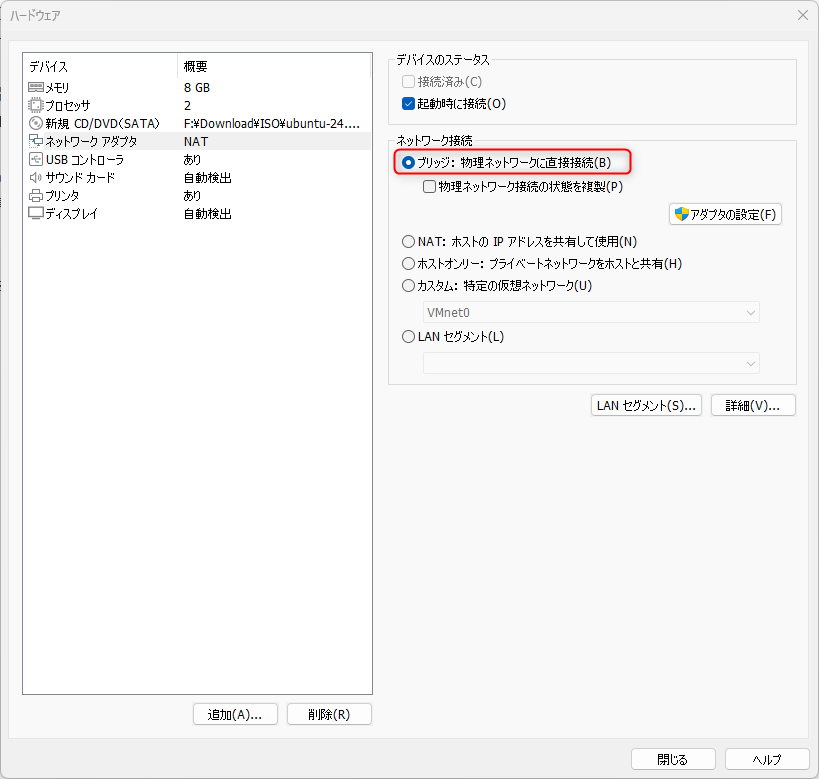
Task: Click the USB controller icon
Action: (36, 159)
